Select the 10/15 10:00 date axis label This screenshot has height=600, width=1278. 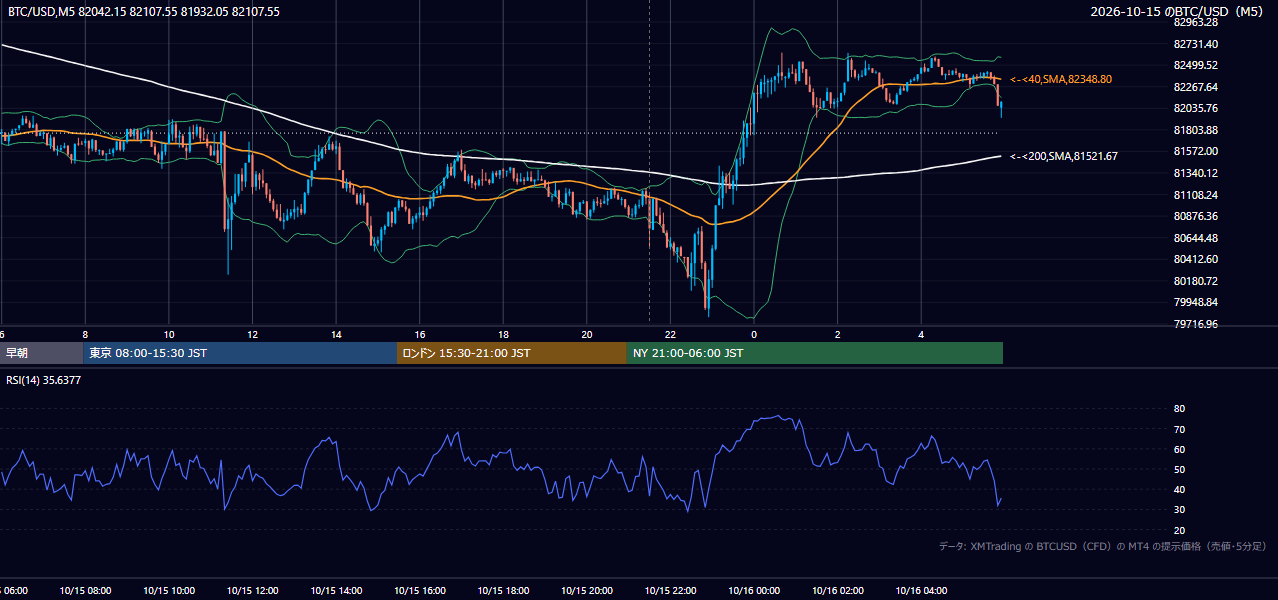coord(168,591)
